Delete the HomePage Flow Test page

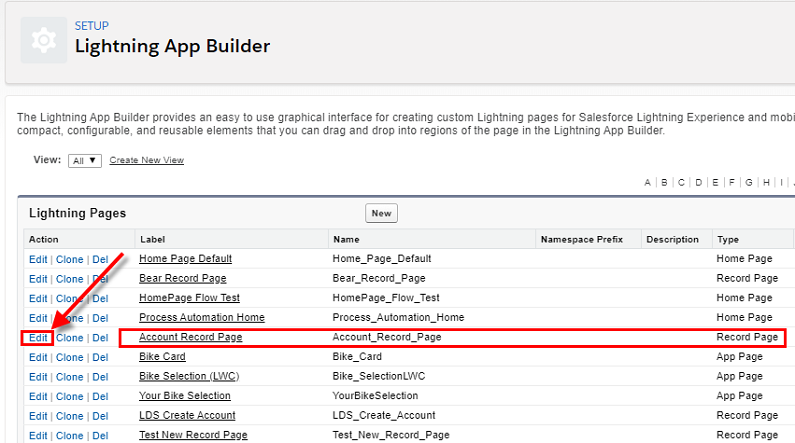(100, 299)
